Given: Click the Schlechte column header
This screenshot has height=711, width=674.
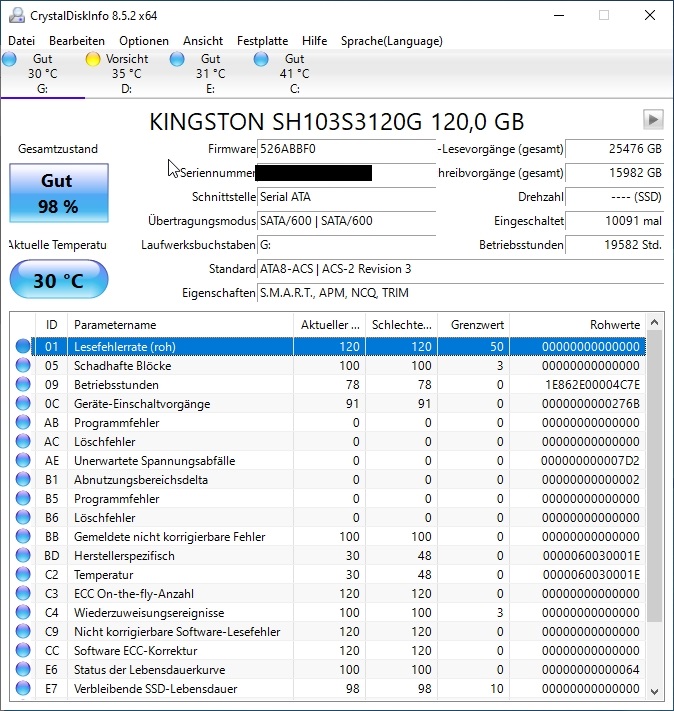Looking at the screenshot, I should [x=401, y=325].
